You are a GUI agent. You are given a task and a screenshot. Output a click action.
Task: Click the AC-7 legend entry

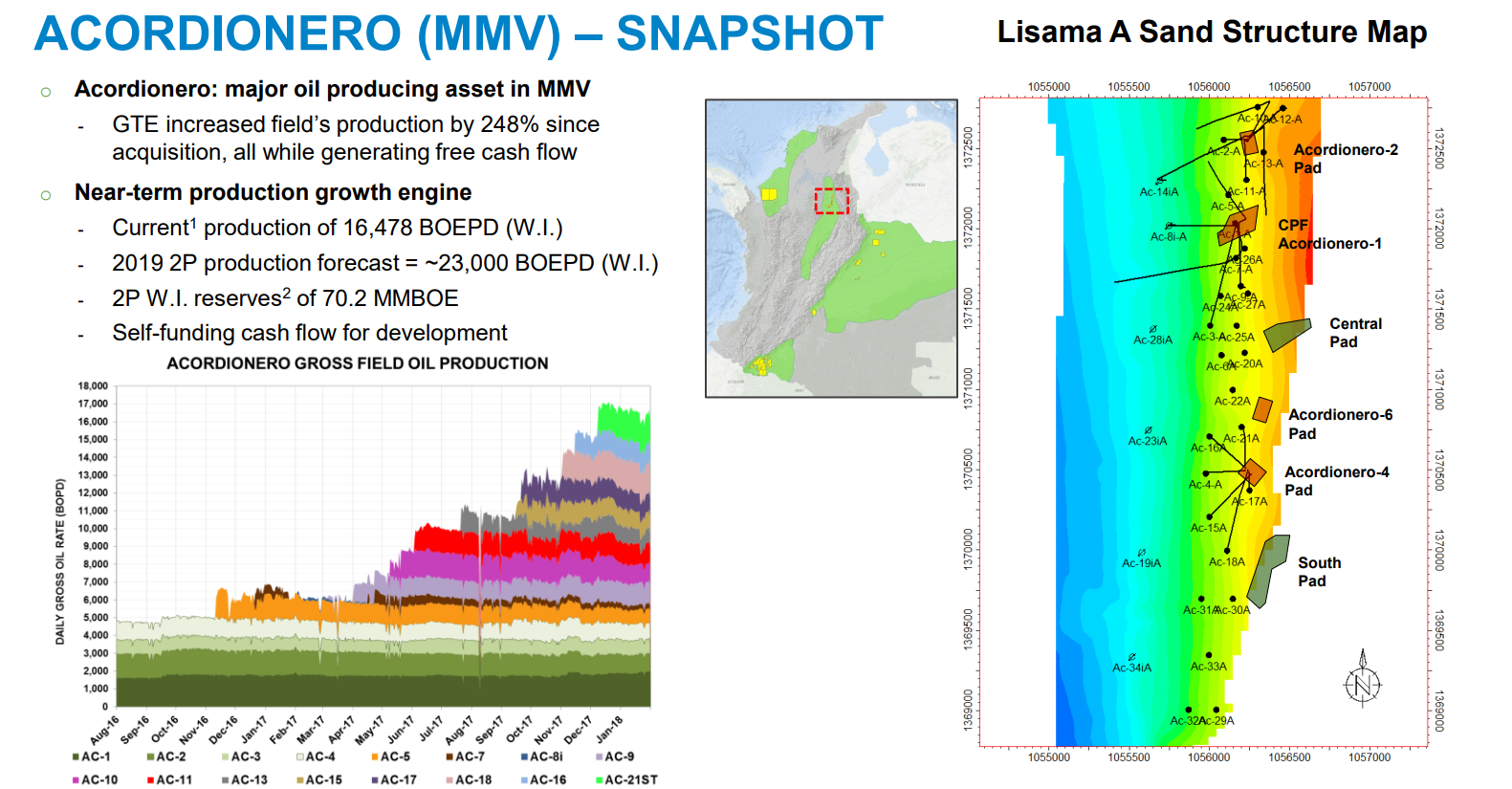pyautogui.click(x=466, y=756)
